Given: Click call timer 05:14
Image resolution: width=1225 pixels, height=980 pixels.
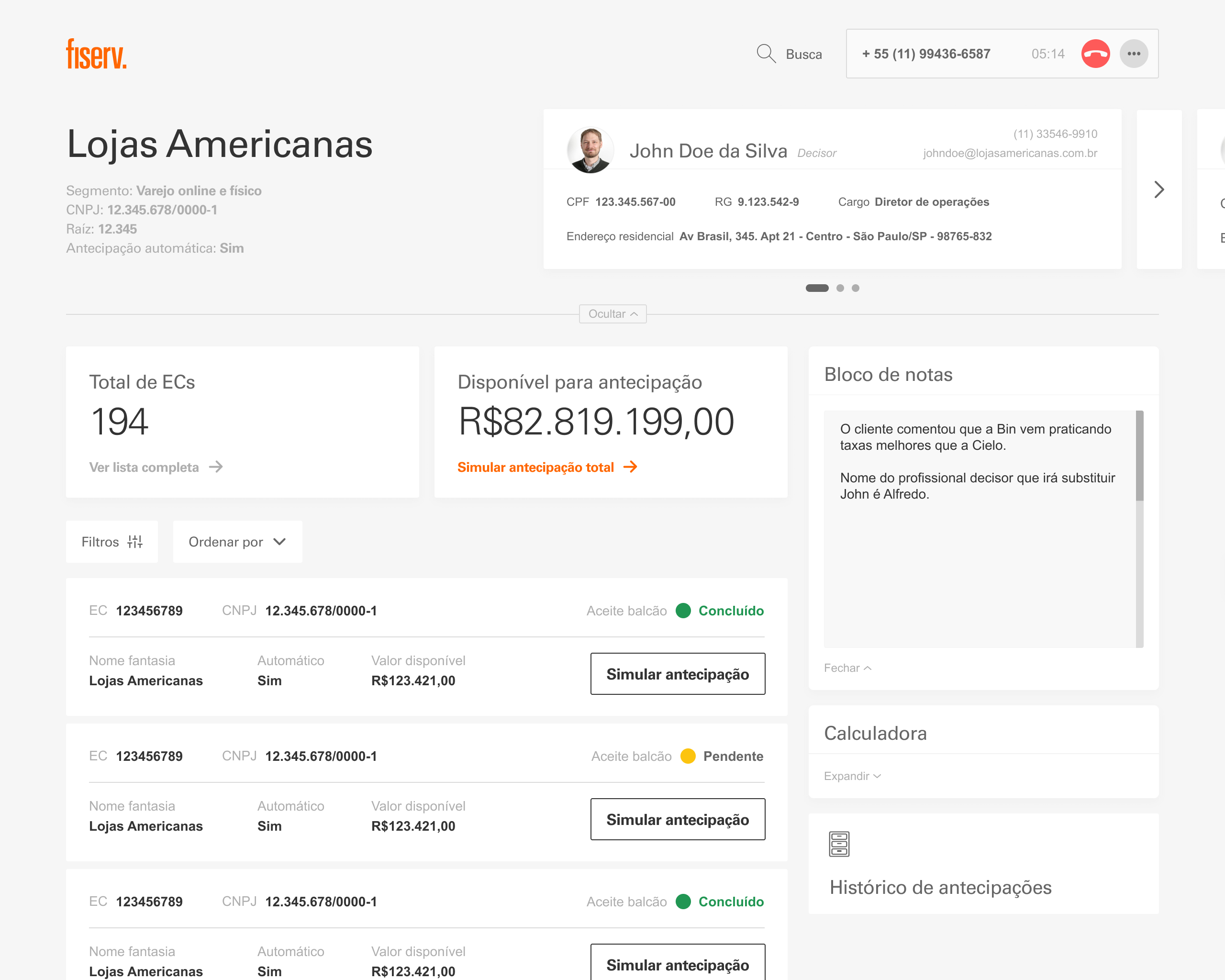Looking at the screenshot, I should tap(1048, 54).
